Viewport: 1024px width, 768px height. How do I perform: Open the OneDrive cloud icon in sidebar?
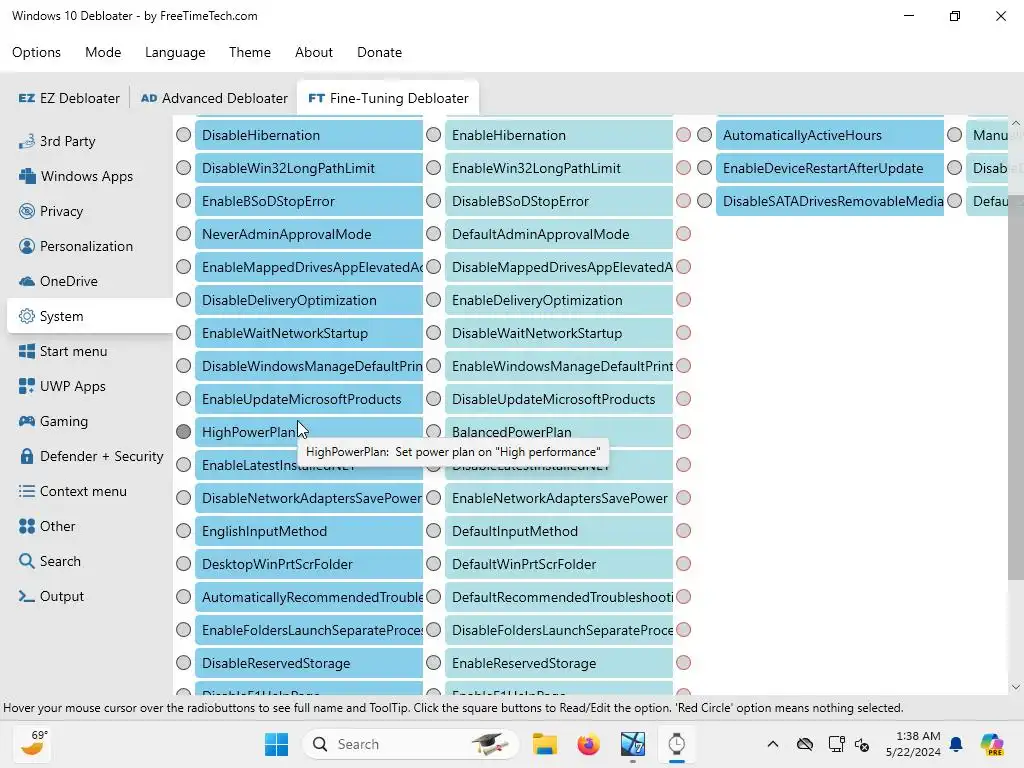pos(27,281)
